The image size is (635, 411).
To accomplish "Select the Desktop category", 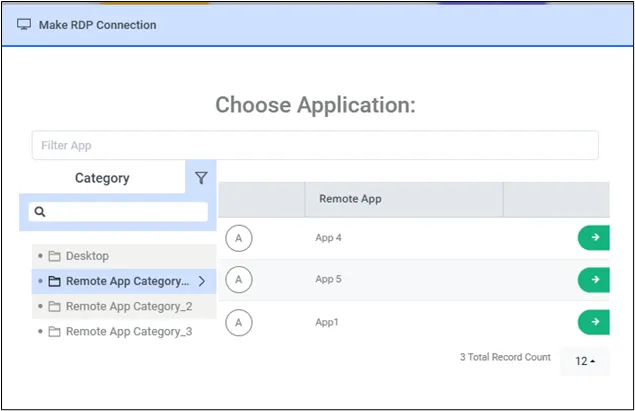I will pyautogui.click(x=124, y=256).
